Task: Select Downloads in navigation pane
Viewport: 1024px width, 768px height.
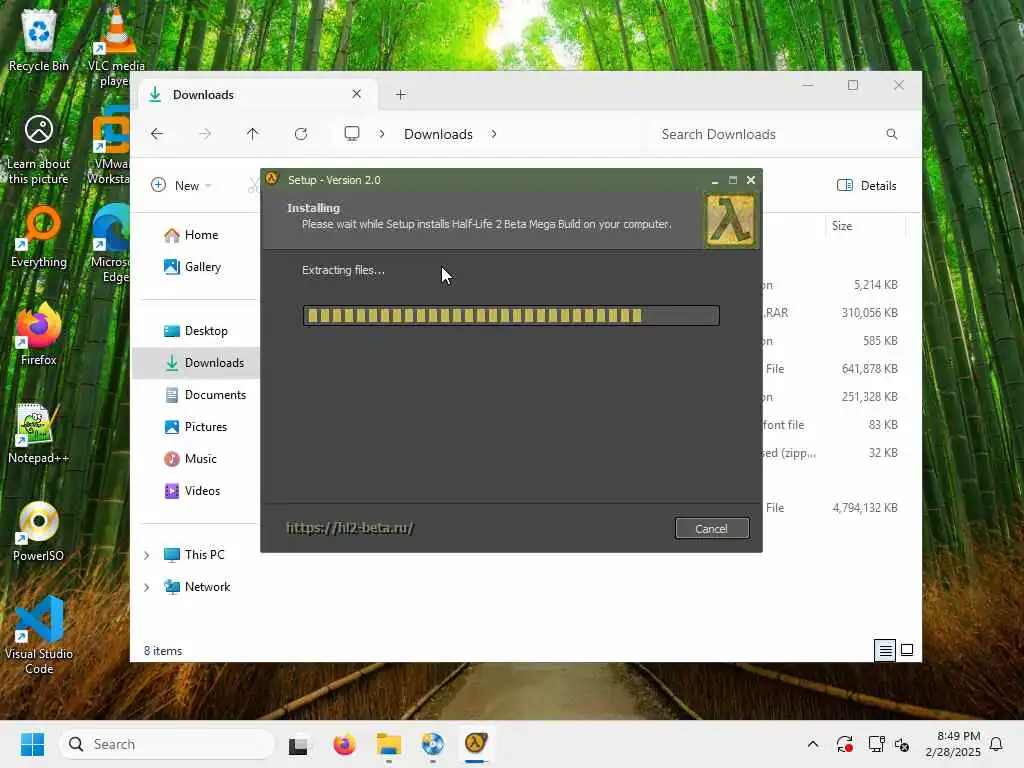Action: (196, 362)
